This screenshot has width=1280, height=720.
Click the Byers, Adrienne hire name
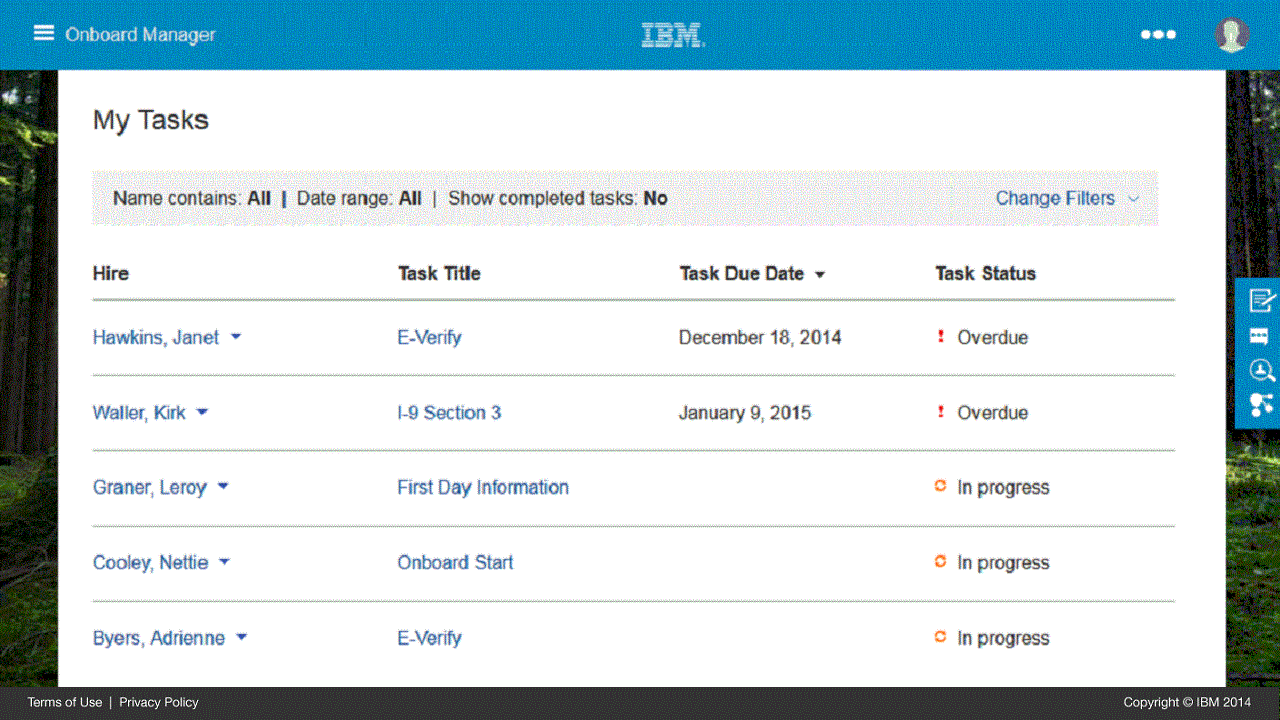click(158, 638)
